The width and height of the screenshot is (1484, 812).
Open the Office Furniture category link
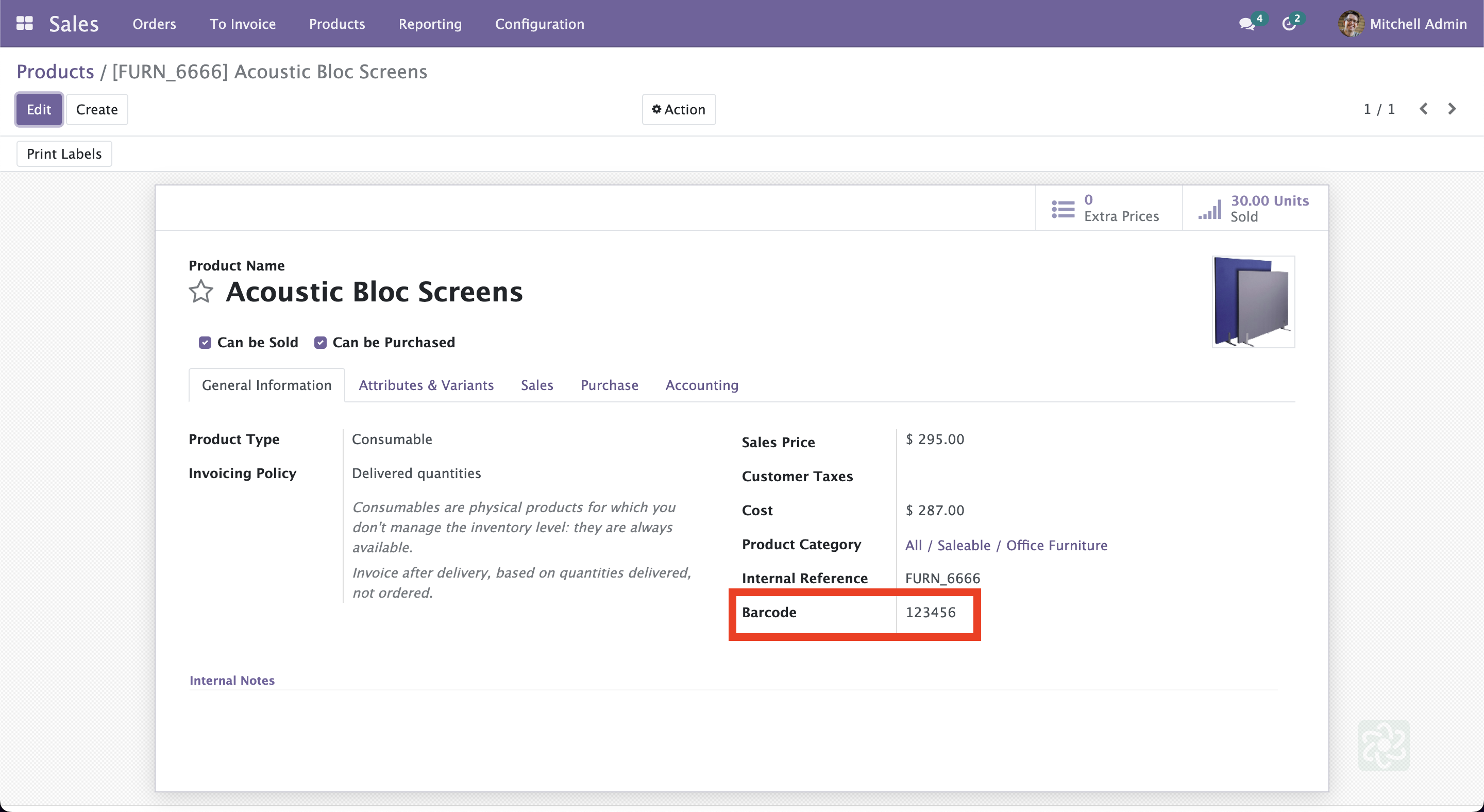click(1056, 545)
